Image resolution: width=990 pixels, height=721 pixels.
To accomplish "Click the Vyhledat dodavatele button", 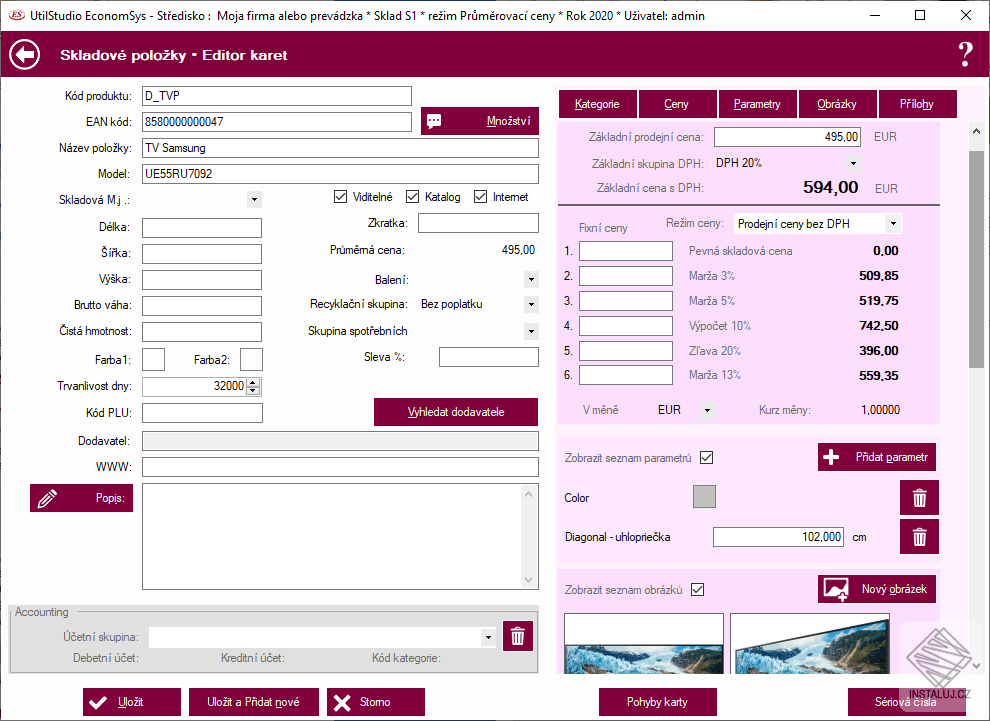I will (456, 412).
